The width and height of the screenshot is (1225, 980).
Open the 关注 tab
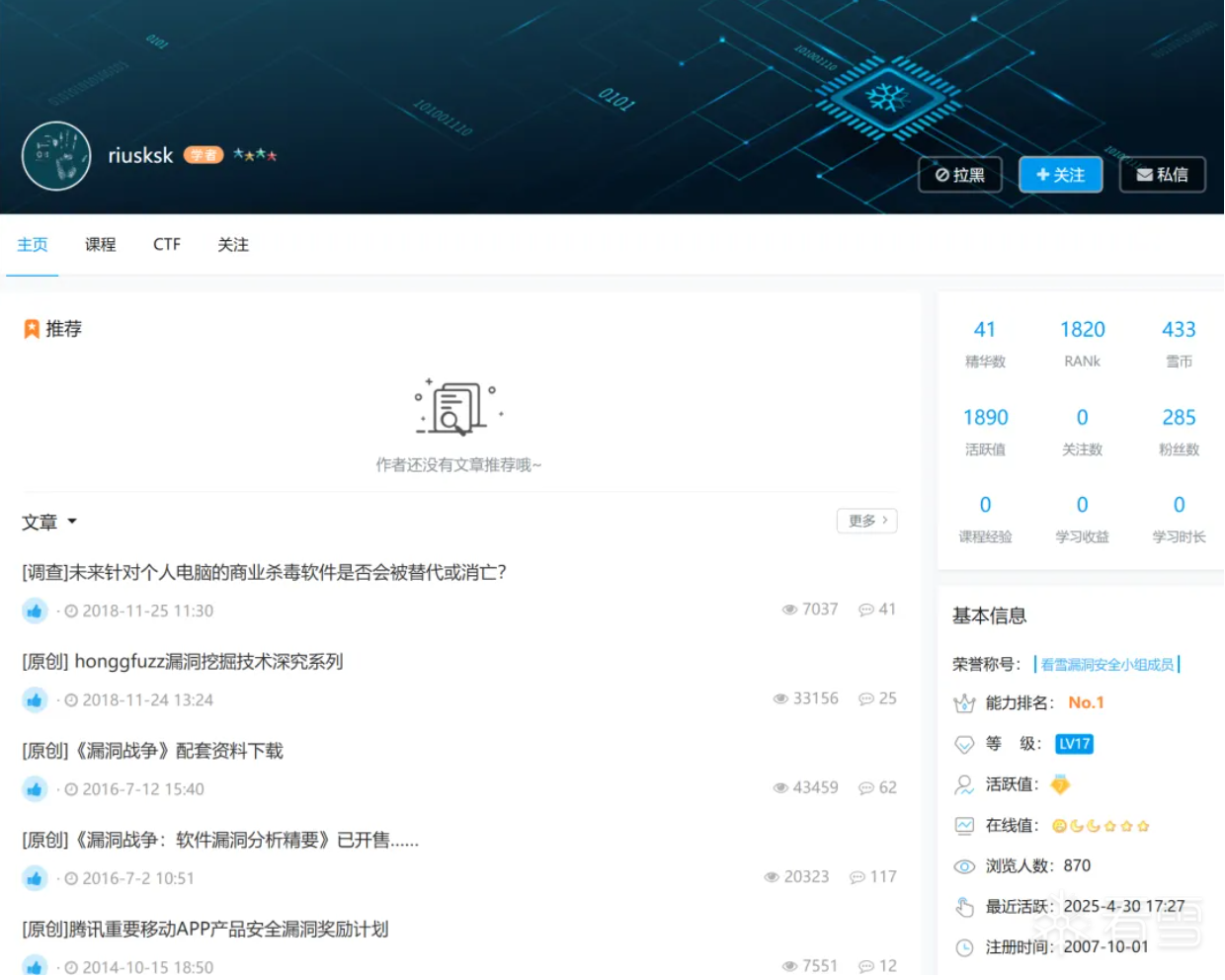point(233,245)
